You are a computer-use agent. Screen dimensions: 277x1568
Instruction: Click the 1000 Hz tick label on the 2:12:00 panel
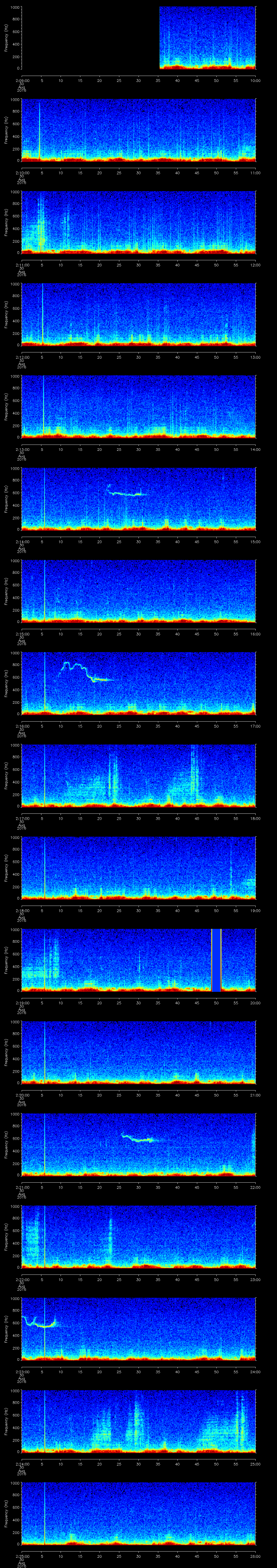15,284
